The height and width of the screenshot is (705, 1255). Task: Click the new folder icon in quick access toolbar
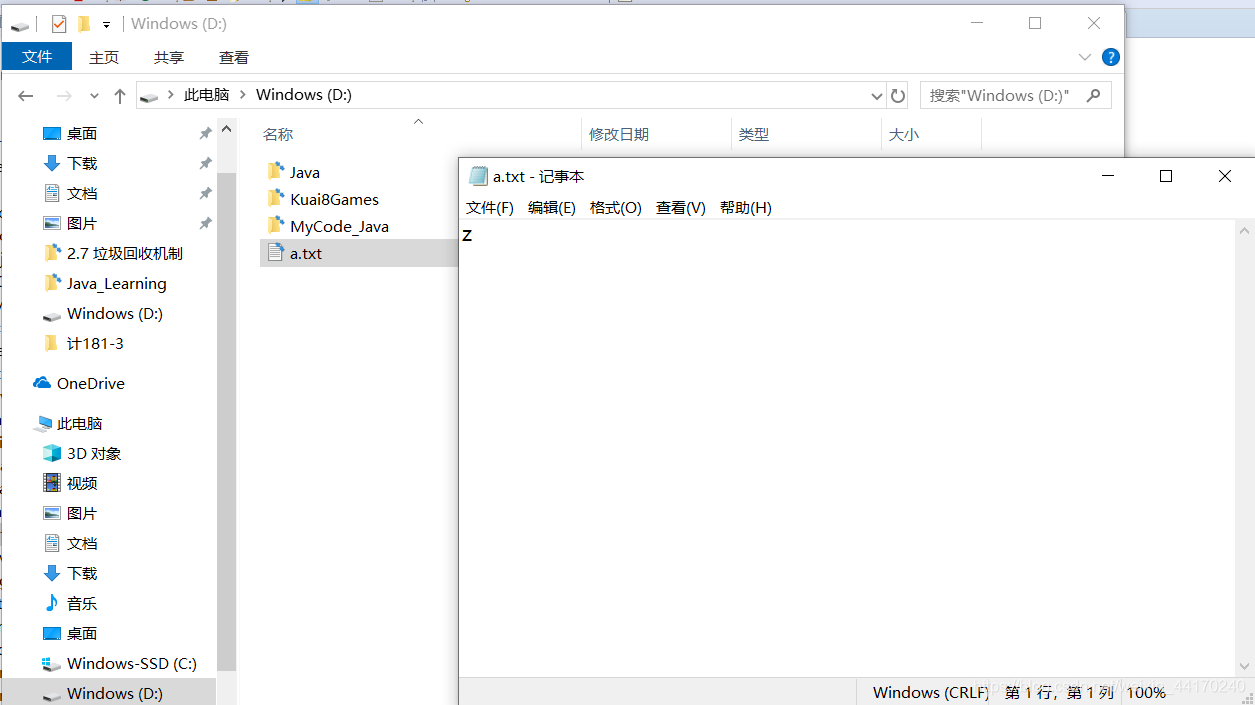tap(84, 23)
